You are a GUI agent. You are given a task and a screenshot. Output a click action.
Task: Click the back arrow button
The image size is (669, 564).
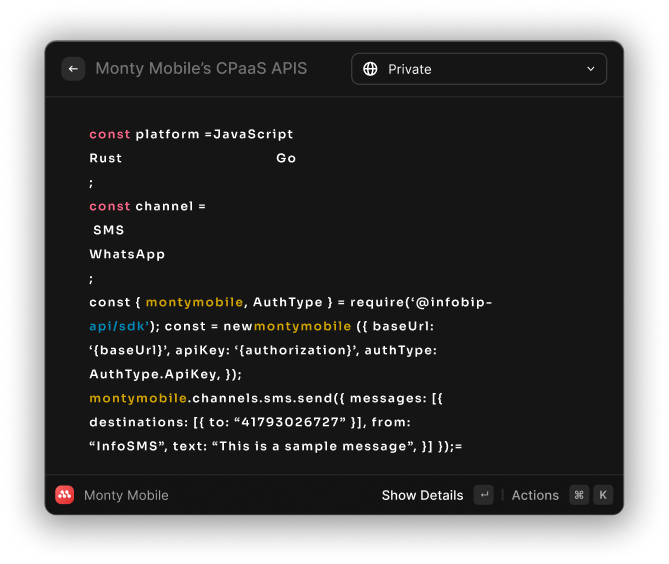point(73,69)
